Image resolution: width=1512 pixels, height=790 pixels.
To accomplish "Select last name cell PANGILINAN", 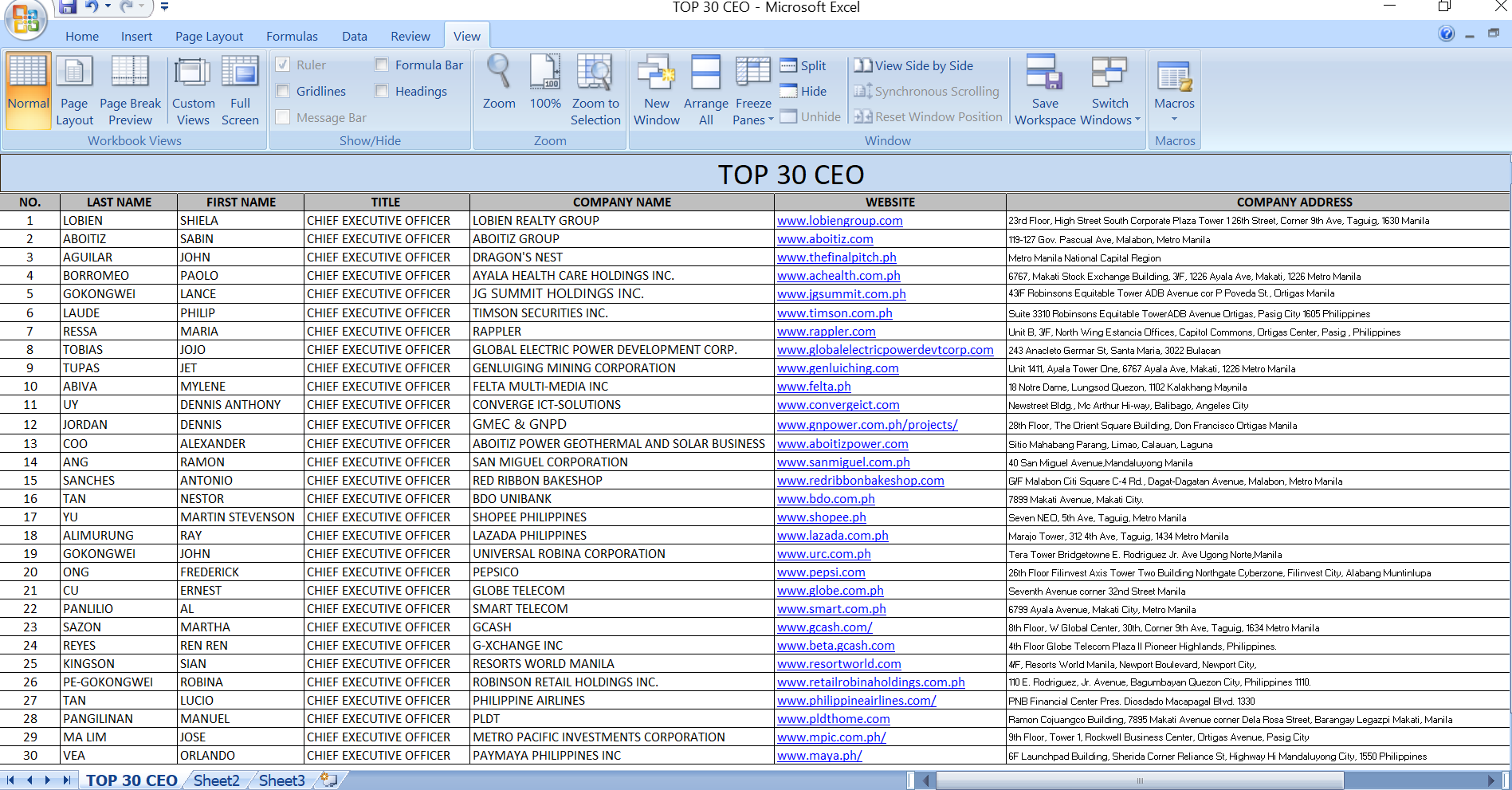I will pos(119,719).
